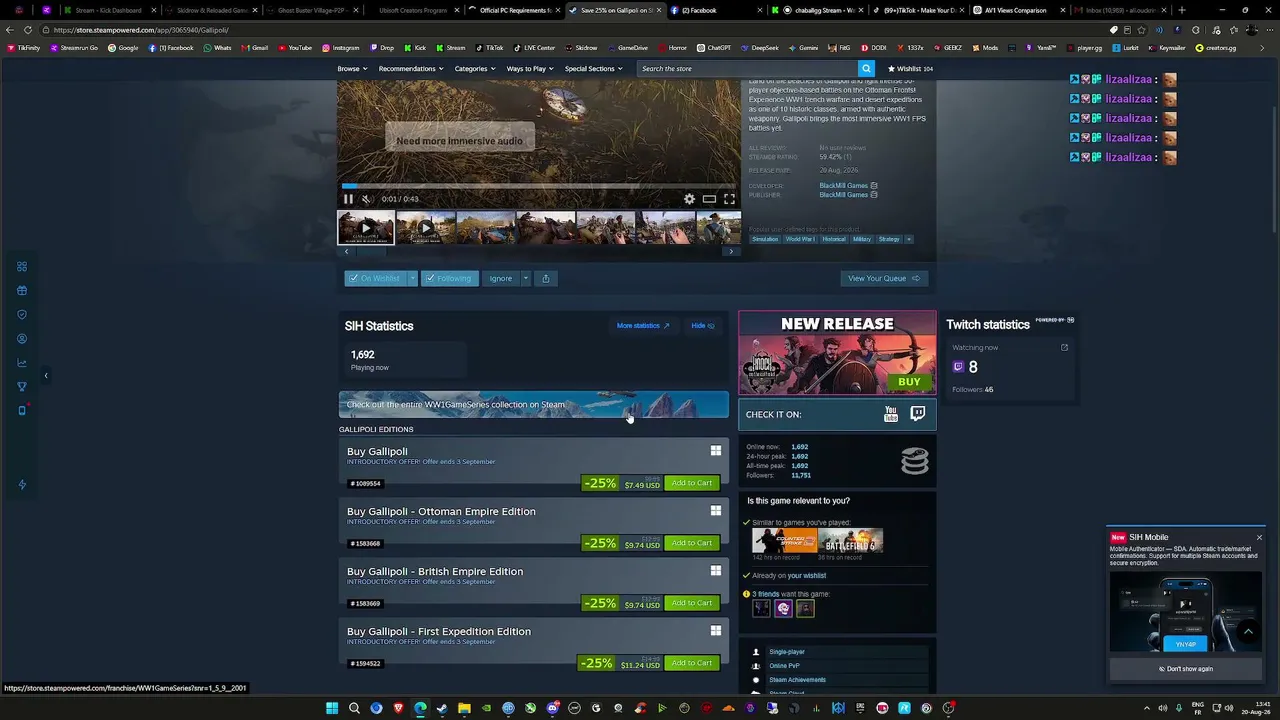This screenshot has height=720, width=1280.
Task: Toggle the Following checkbox button
Action: (x=448, y=278)
